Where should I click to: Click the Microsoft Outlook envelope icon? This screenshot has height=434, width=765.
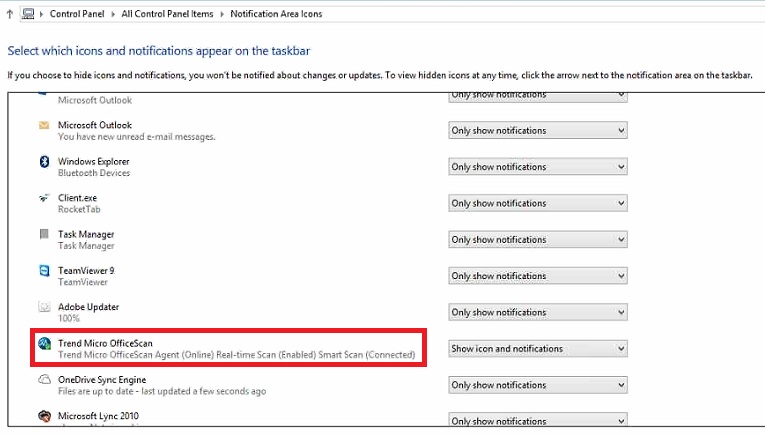44,125
